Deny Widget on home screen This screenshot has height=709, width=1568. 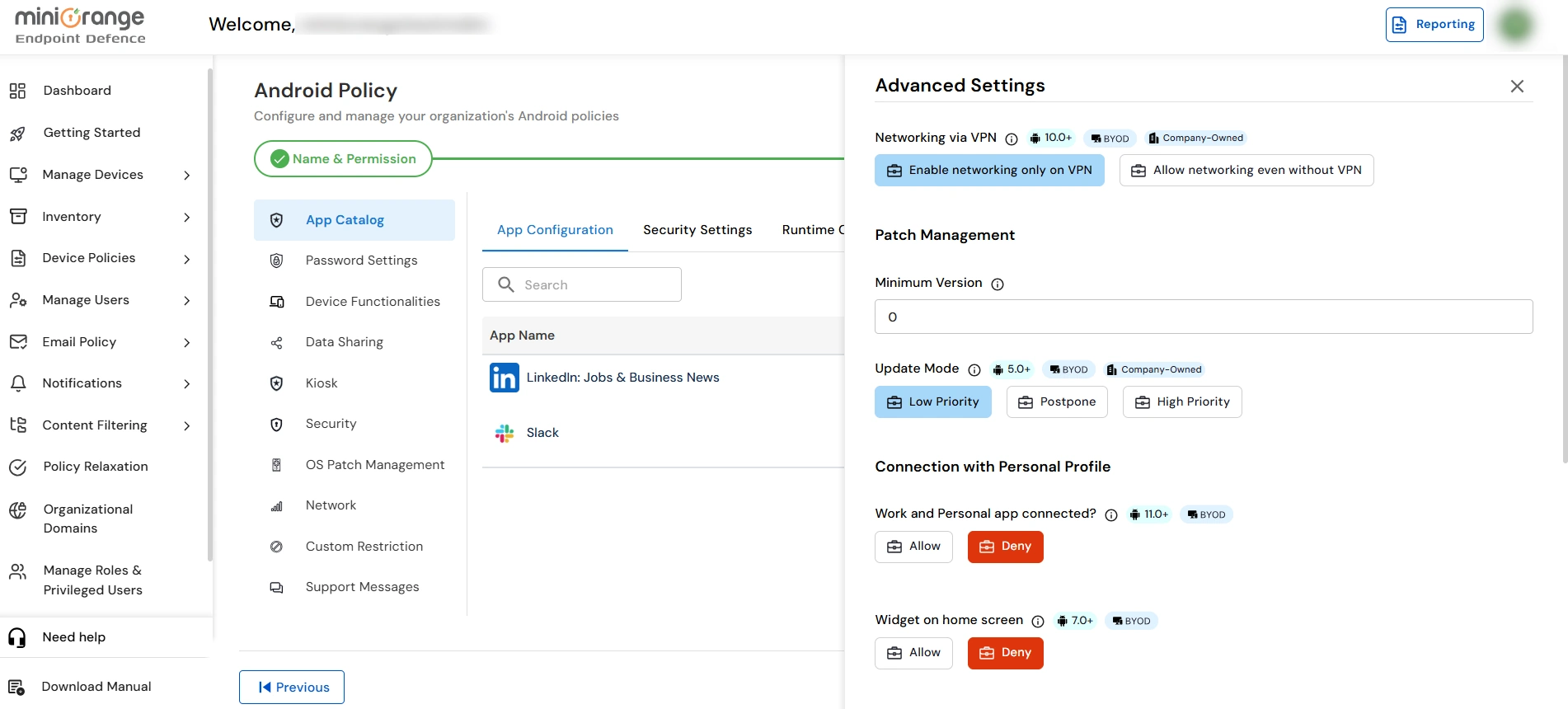point(1006,653)
